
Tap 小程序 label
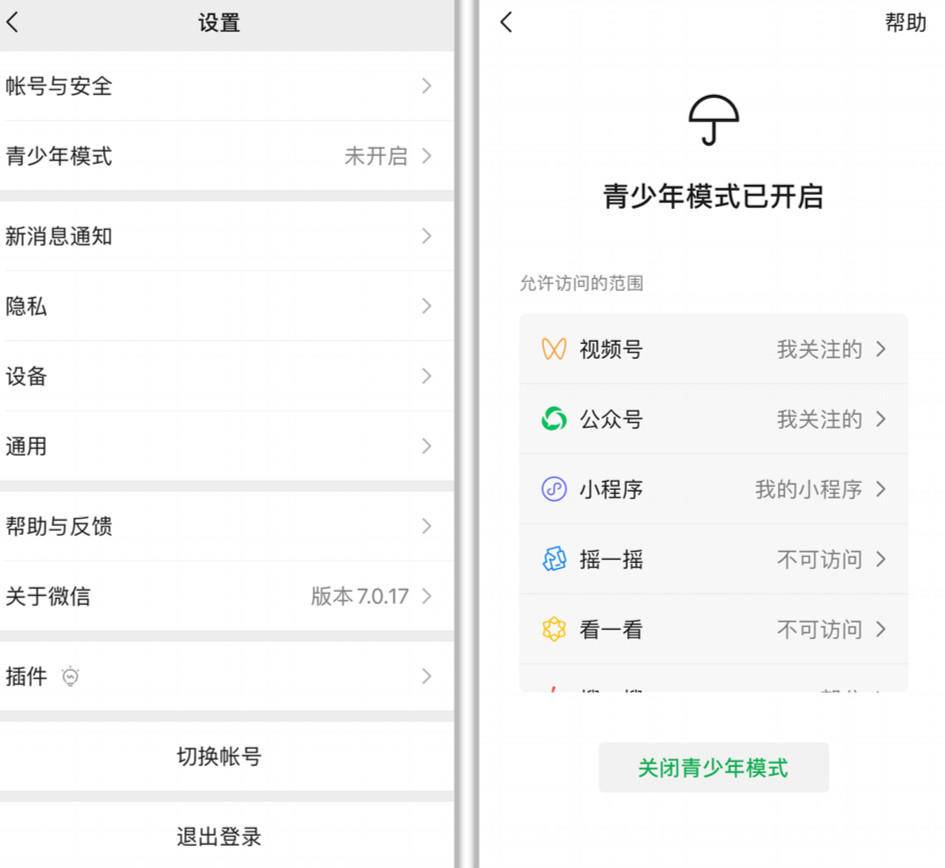pos(611,489)
